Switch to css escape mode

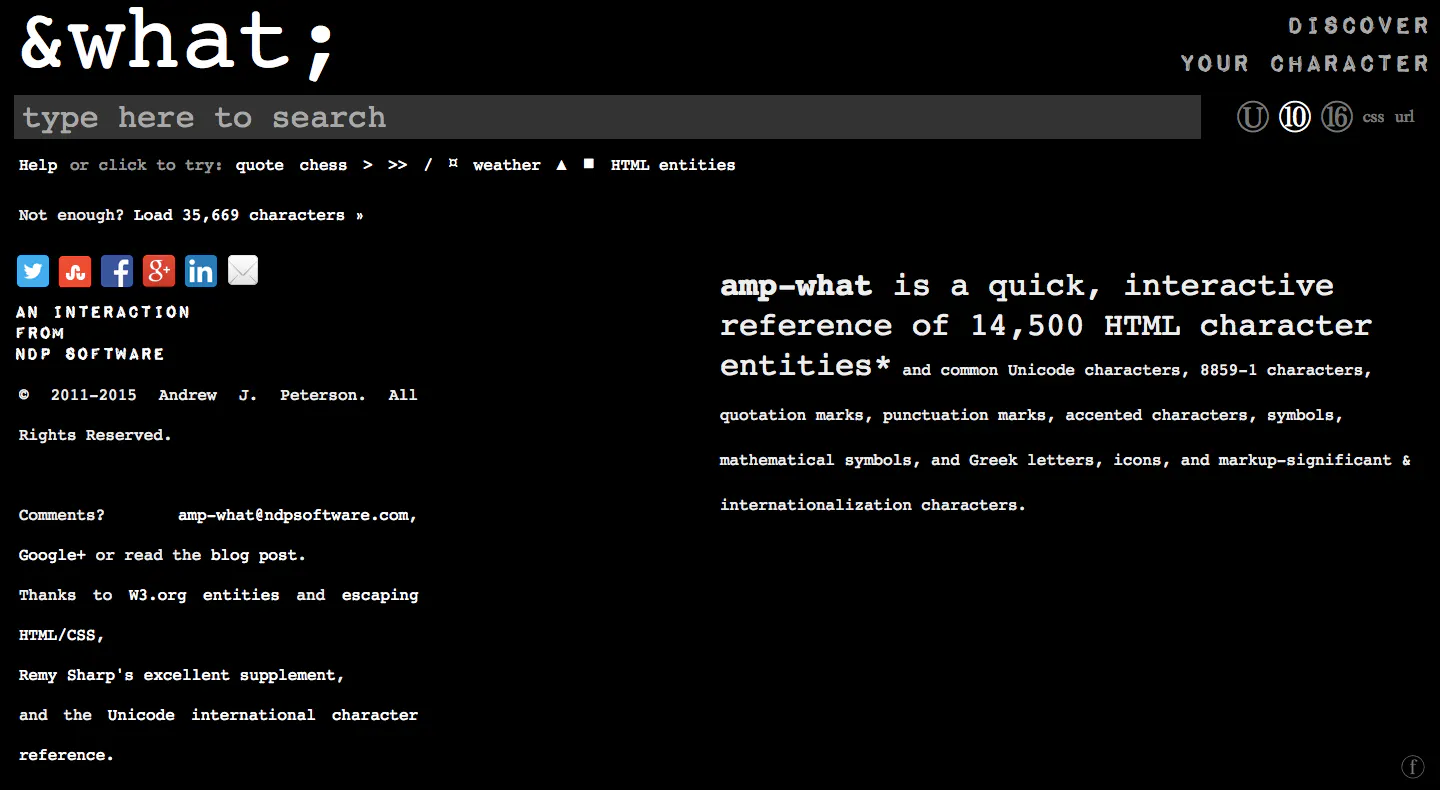tap(1373, 117)
